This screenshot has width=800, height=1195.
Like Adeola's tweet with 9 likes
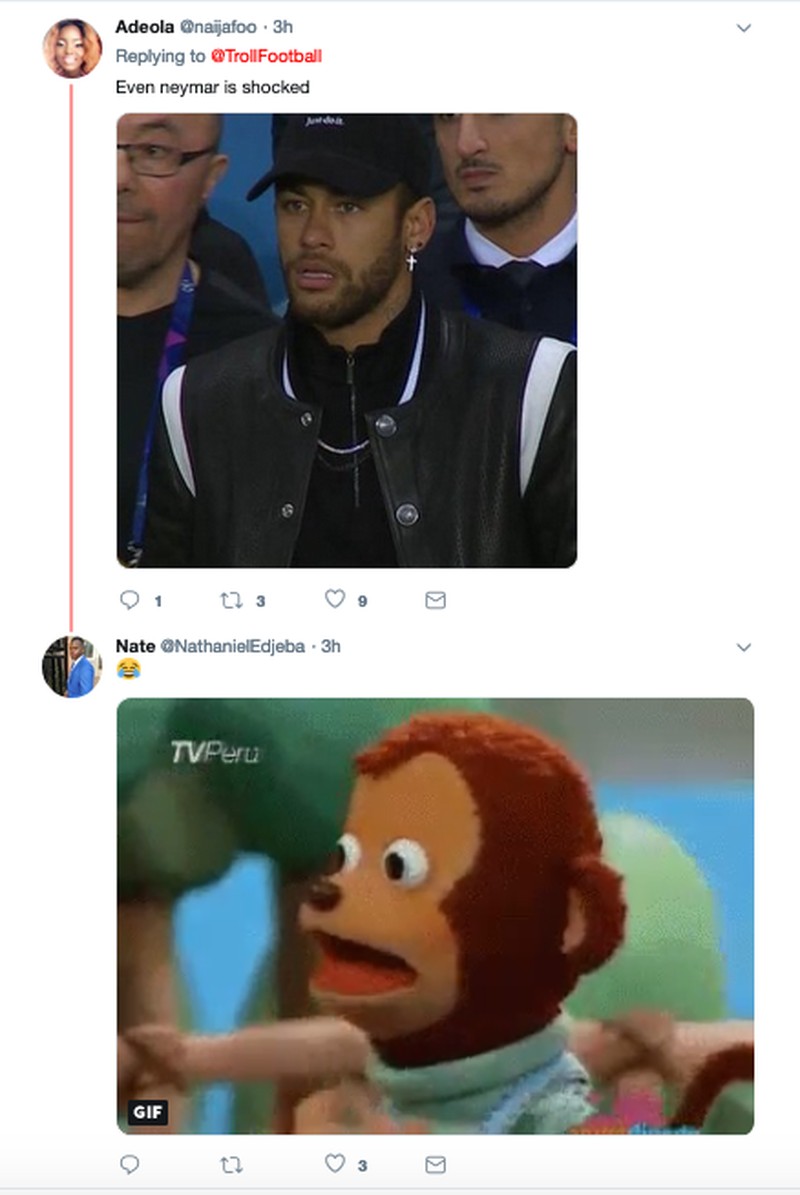[x=335, y=599]
